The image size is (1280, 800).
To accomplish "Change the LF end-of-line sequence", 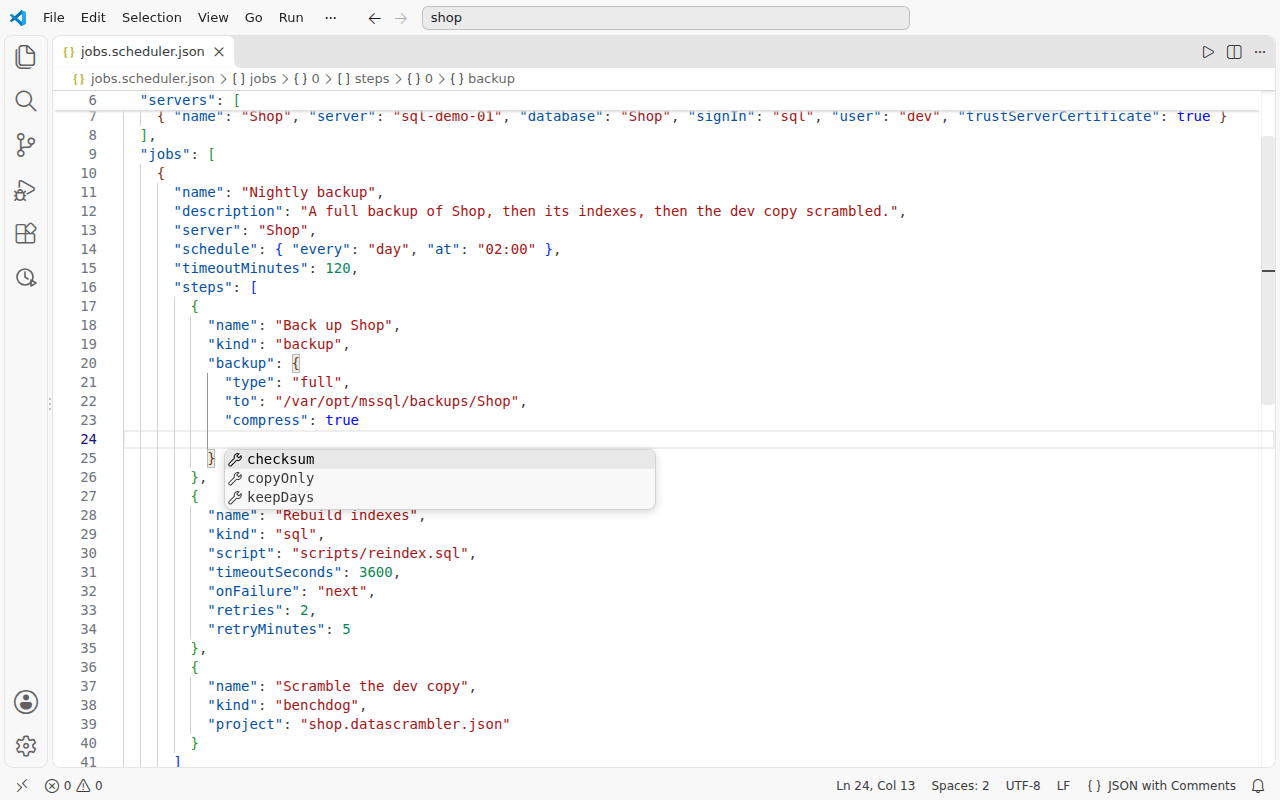I will coord(1064,786).
